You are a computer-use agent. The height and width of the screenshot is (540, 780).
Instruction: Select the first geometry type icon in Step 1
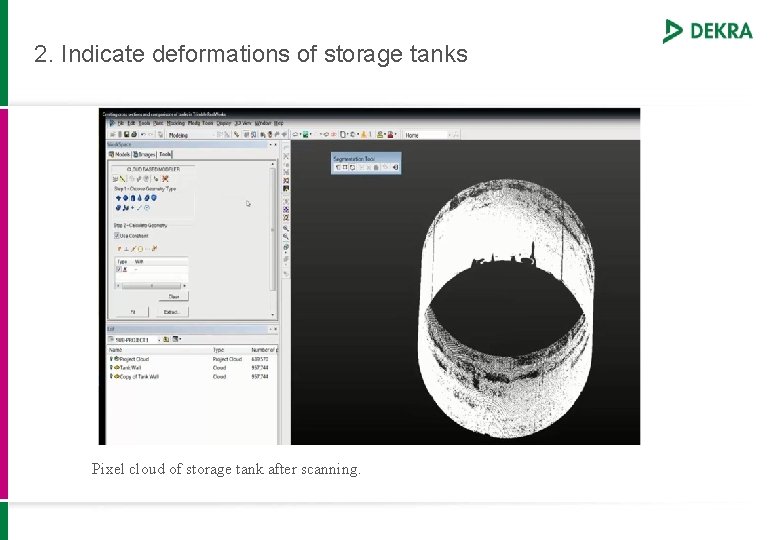tap(118, 198)
